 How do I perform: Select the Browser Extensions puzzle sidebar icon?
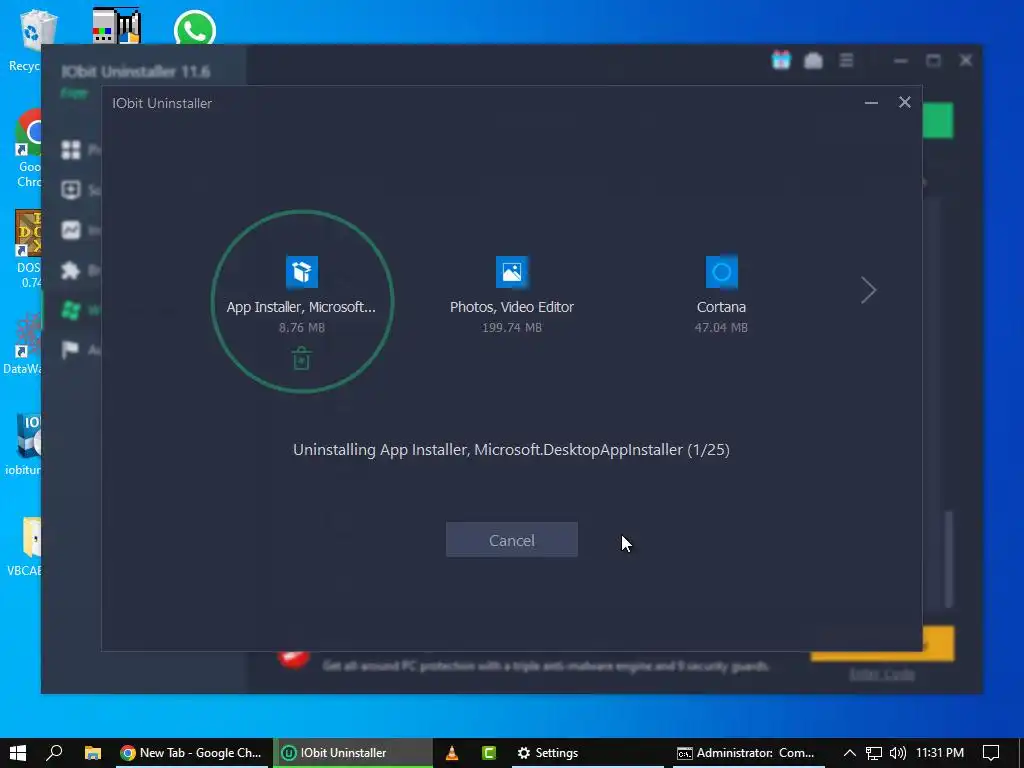tap(71, 270)
